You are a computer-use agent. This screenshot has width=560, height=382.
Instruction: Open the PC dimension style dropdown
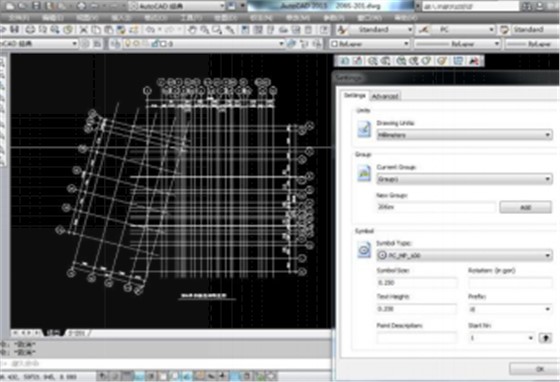point(491,30)
